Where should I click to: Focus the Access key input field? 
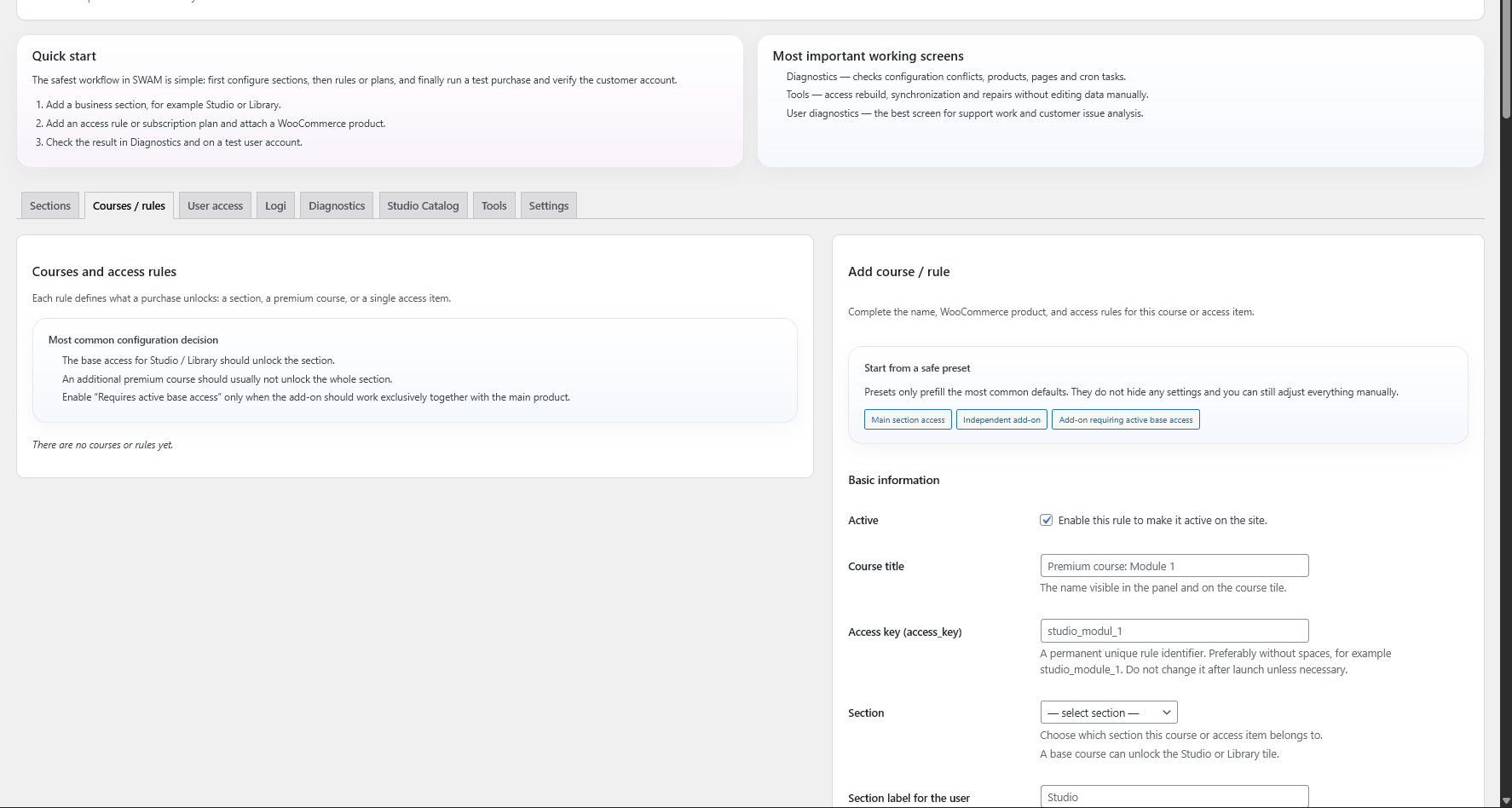[x=1174, y=631]
